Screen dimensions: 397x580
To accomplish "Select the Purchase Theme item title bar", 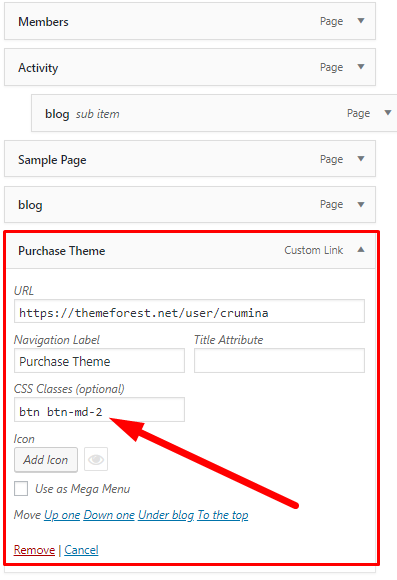I will point(191,250).
